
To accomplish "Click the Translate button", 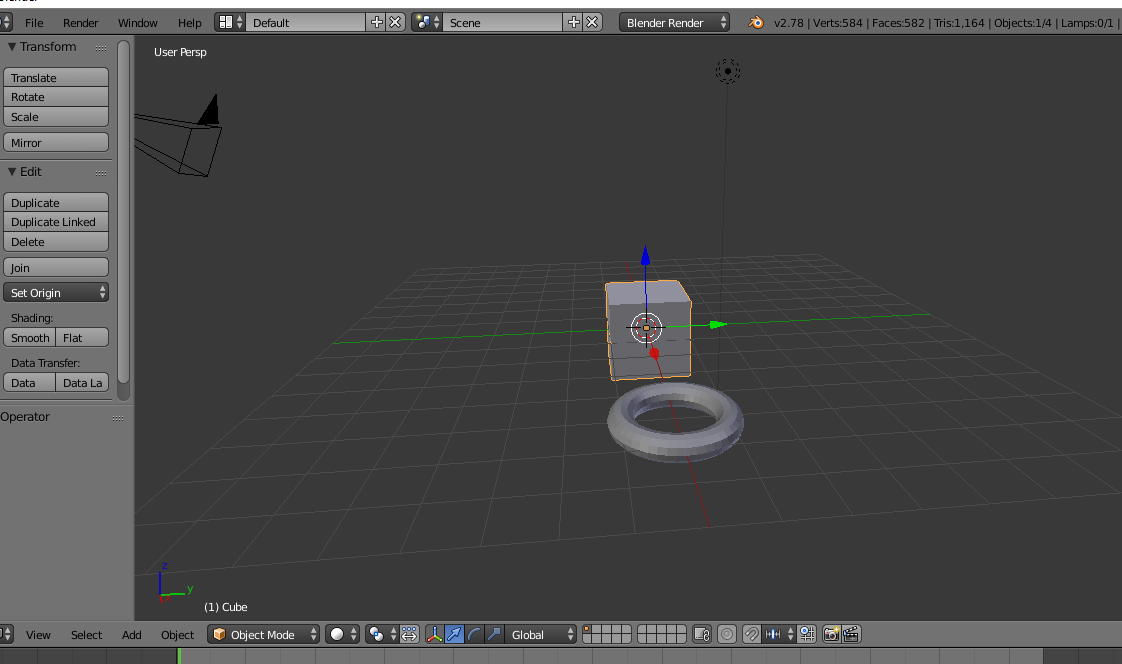I will tap(56, 77).
